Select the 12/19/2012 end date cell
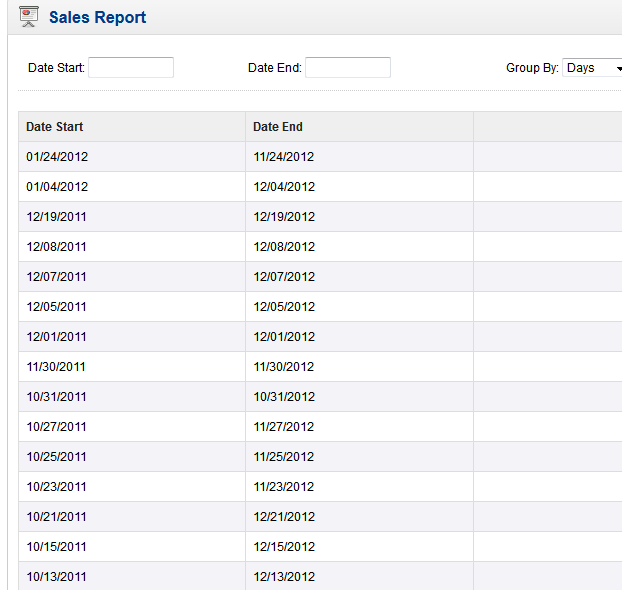 click(x=359, y=217)
